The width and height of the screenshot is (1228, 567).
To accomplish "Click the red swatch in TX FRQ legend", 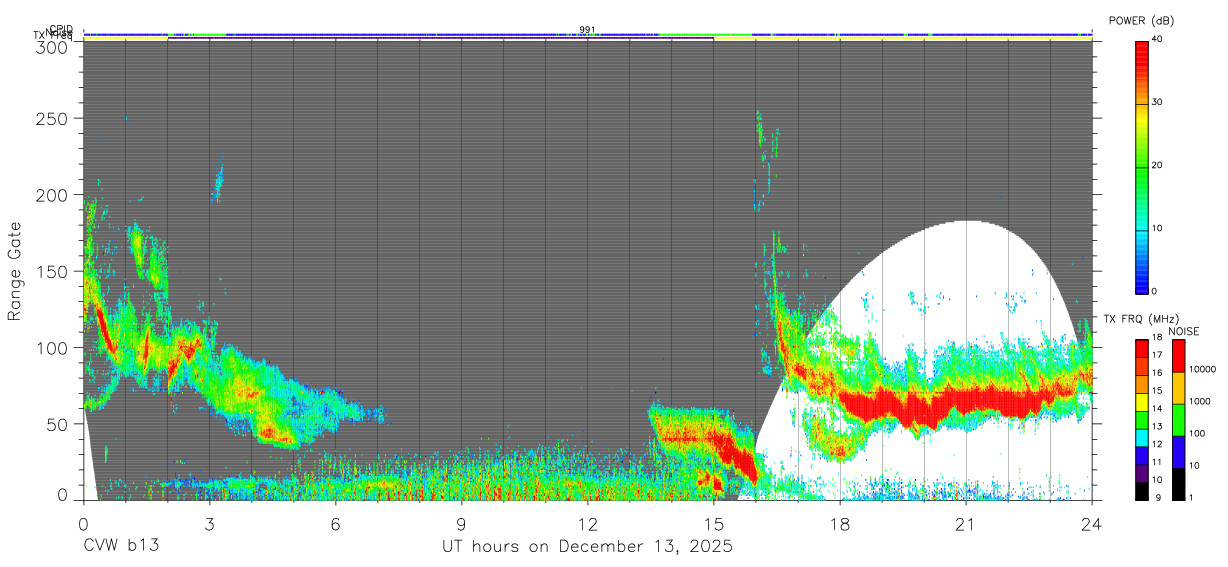I will (x=1141, y=349).
